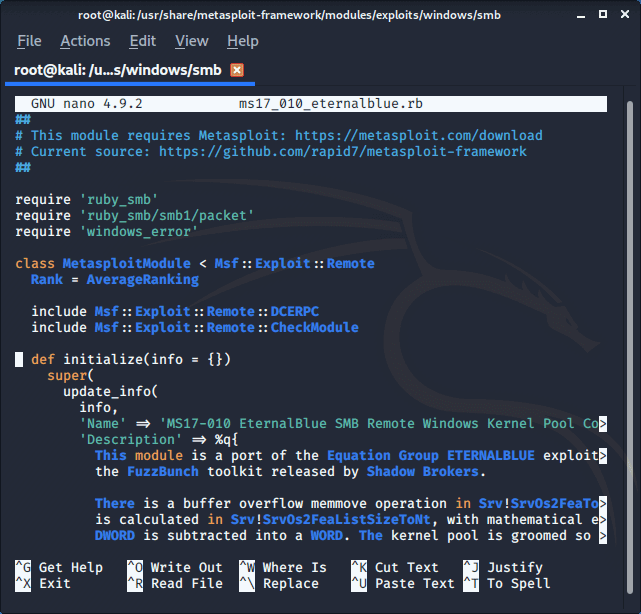Click the ms17_010_eternalblue.rb filename in title bar
Image resolution: width=641 pixels, height=614 pixels.
click(x=331, y=104)
